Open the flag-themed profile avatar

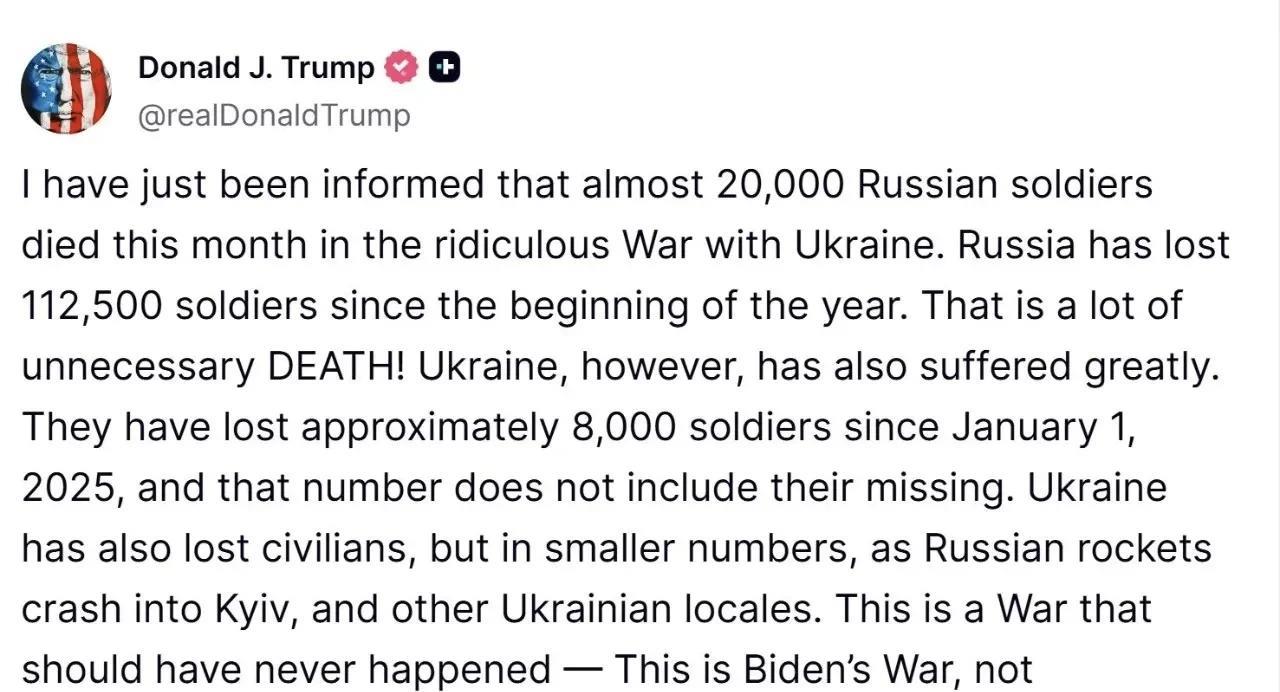[x=66, y=88]
